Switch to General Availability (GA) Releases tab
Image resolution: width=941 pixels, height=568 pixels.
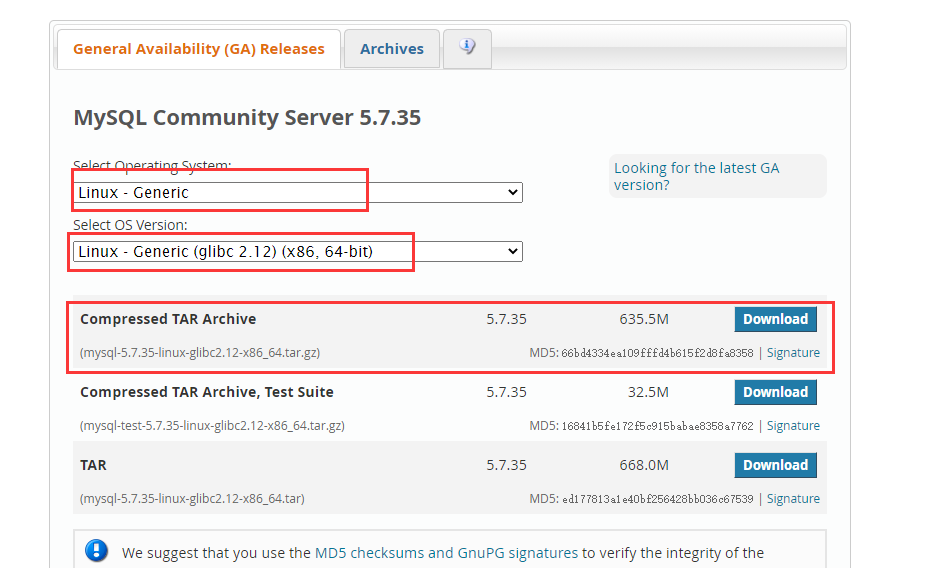pos(199,49)
